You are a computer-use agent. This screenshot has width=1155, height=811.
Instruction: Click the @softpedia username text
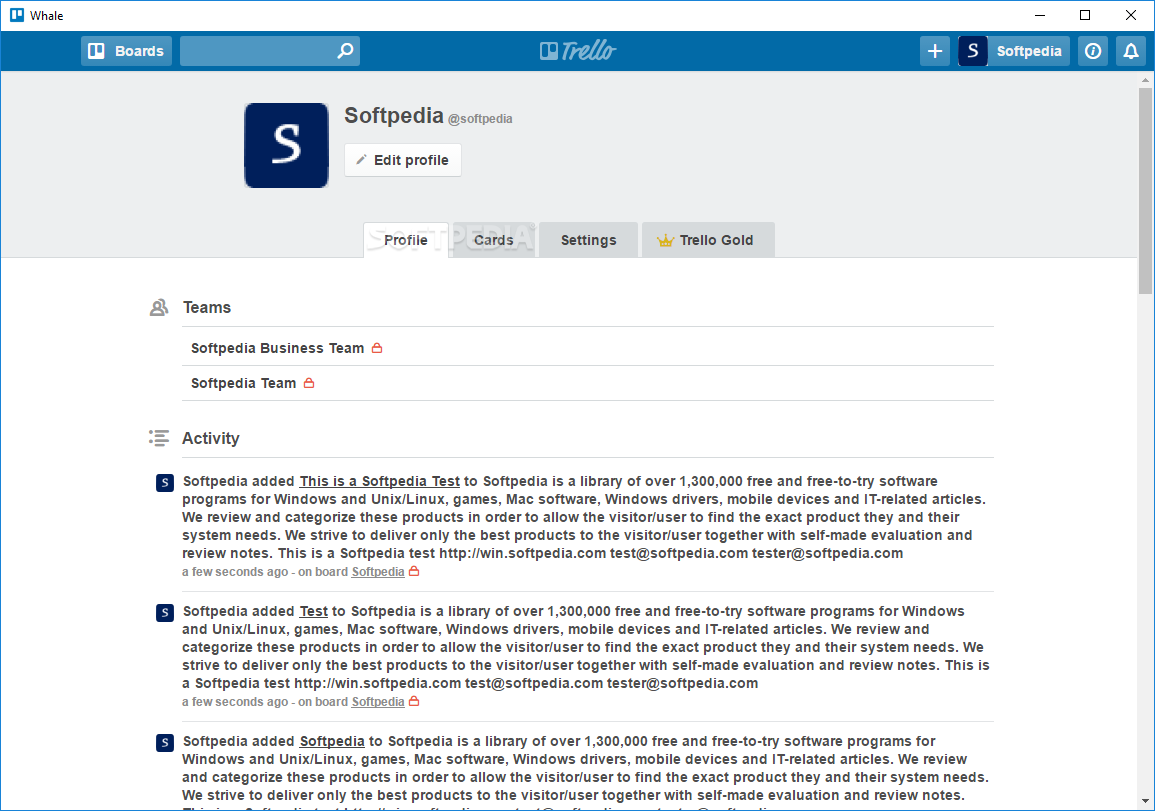pos(480,119)
